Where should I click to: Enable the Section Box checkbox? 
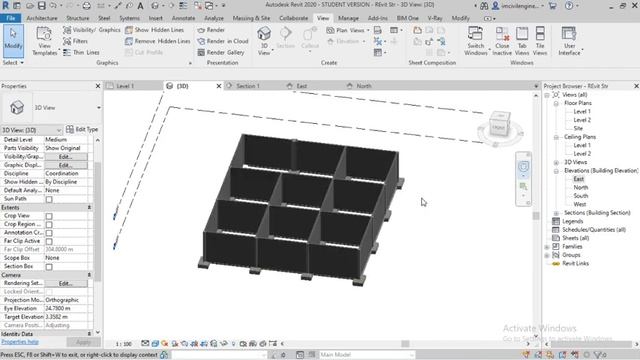[x=49, y=267]
